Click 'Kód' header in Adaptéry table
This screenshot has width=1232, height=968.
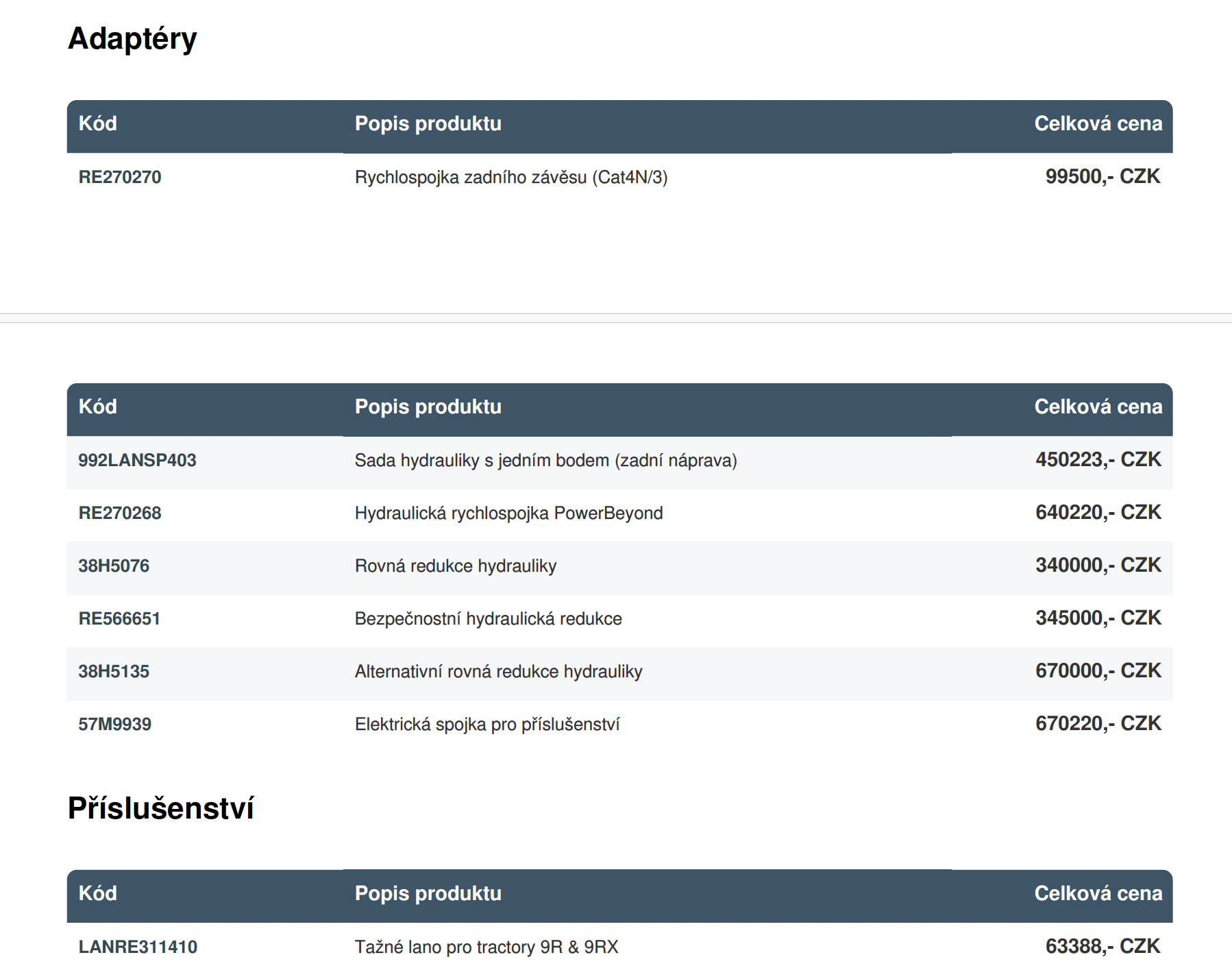[98, 123]
